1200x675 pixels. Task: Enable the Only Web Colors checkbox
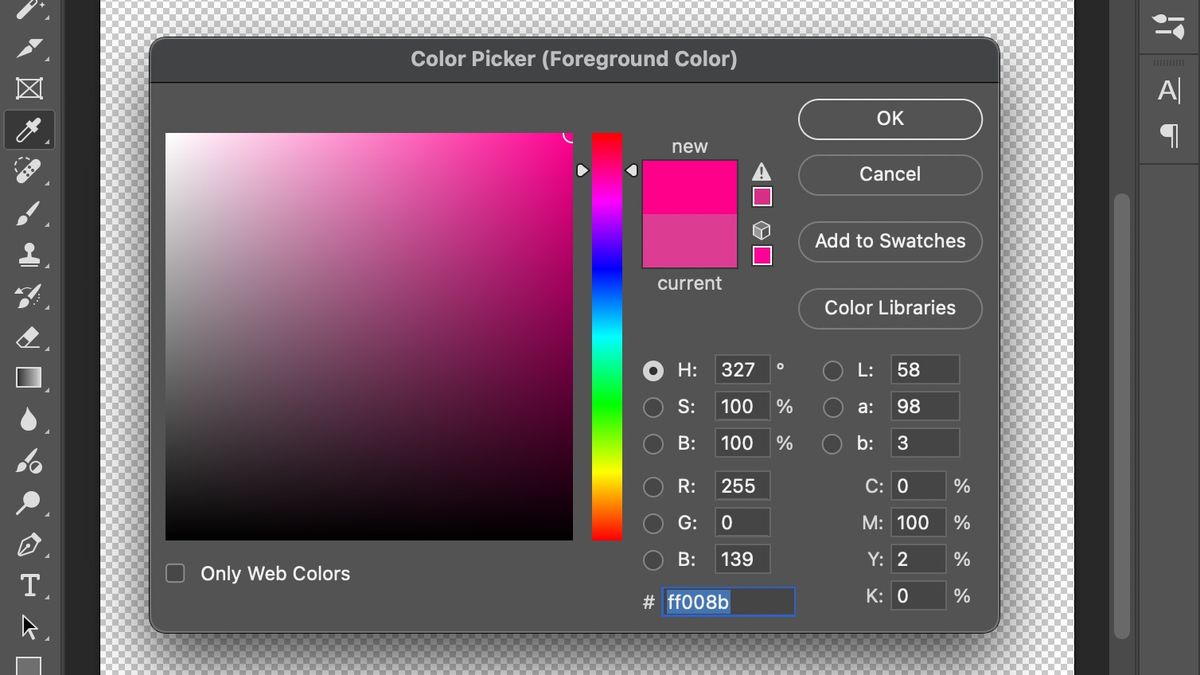175,573
